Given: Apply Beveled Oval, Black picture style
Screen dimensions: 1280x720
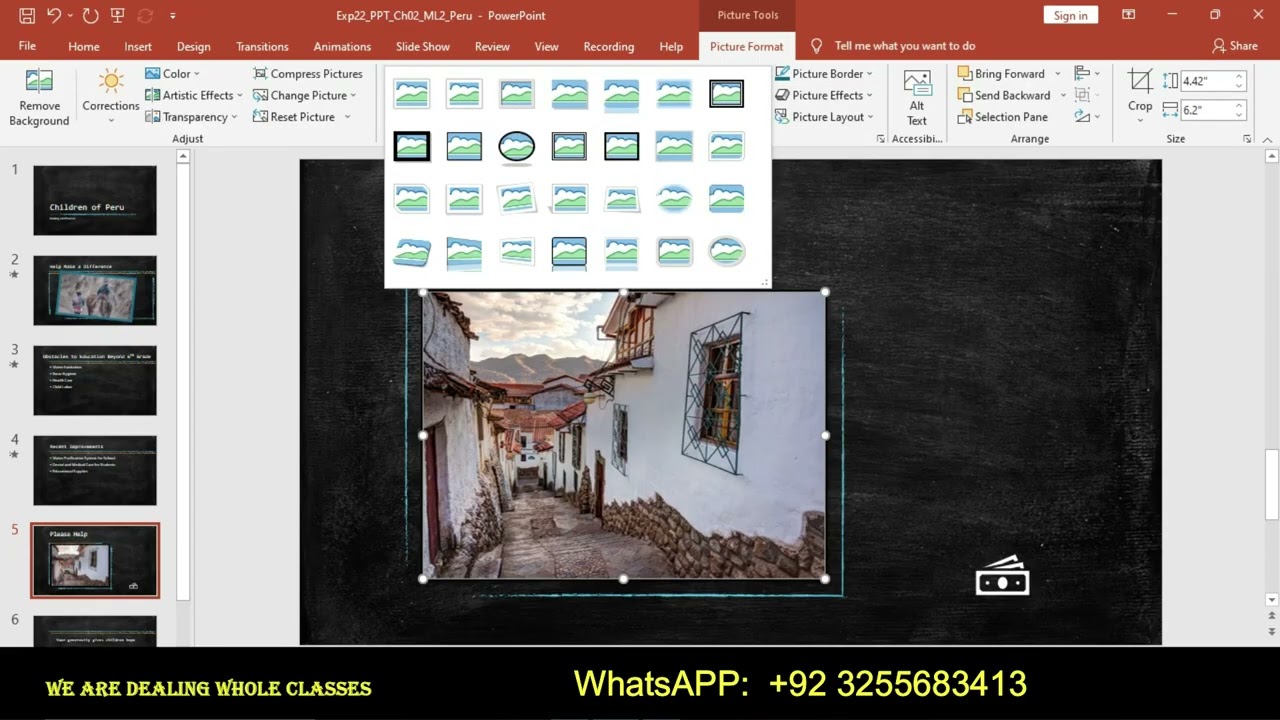Looking at the screenshot, I should (x=517, y=146).
